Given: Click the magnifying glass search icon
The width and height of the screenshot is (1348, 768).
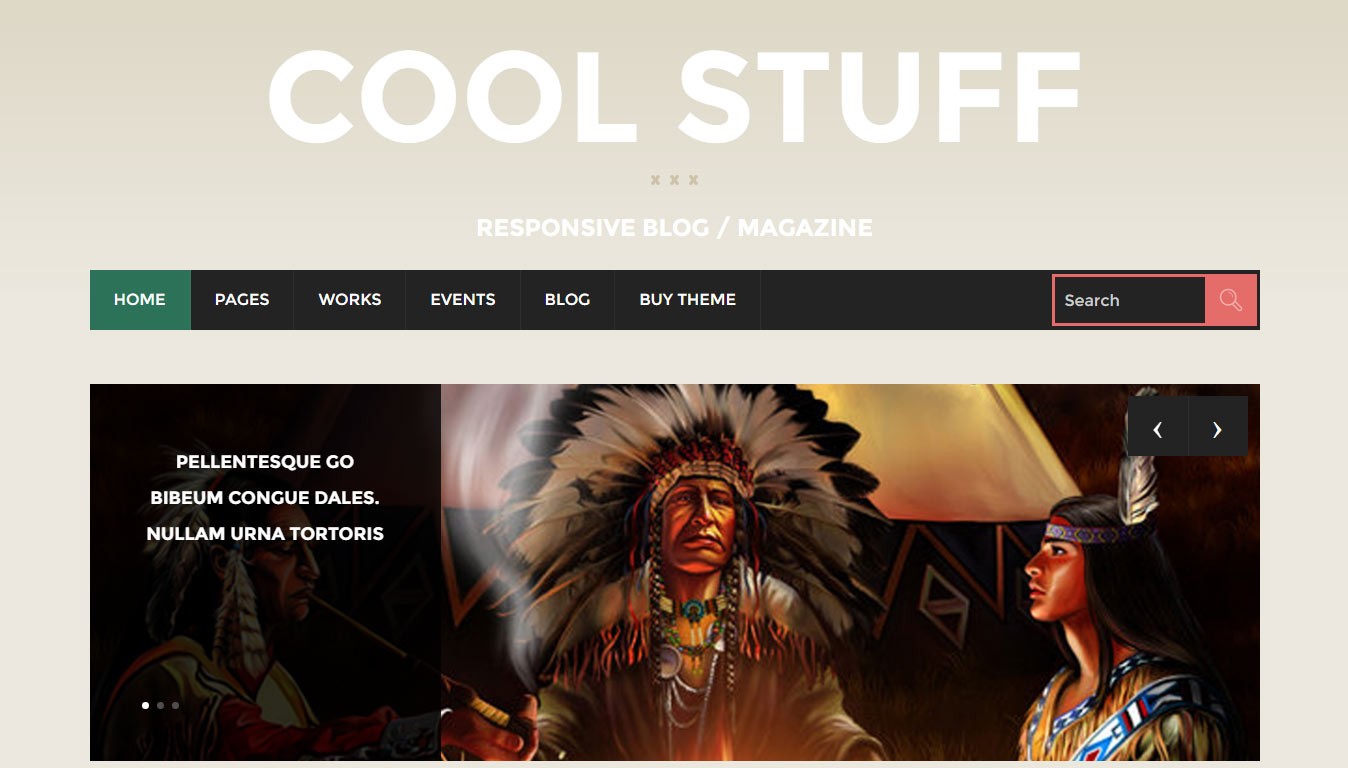Looking at the screenshot, I should click(x=1231, y=300).
